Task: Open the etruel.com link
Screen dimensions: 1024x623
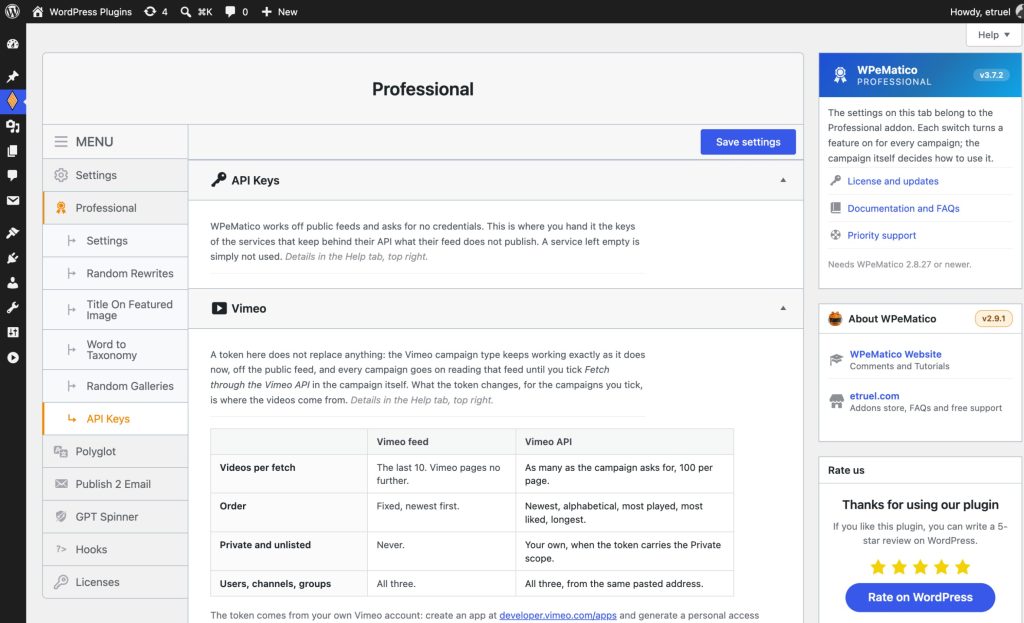Action: [874, 396]
